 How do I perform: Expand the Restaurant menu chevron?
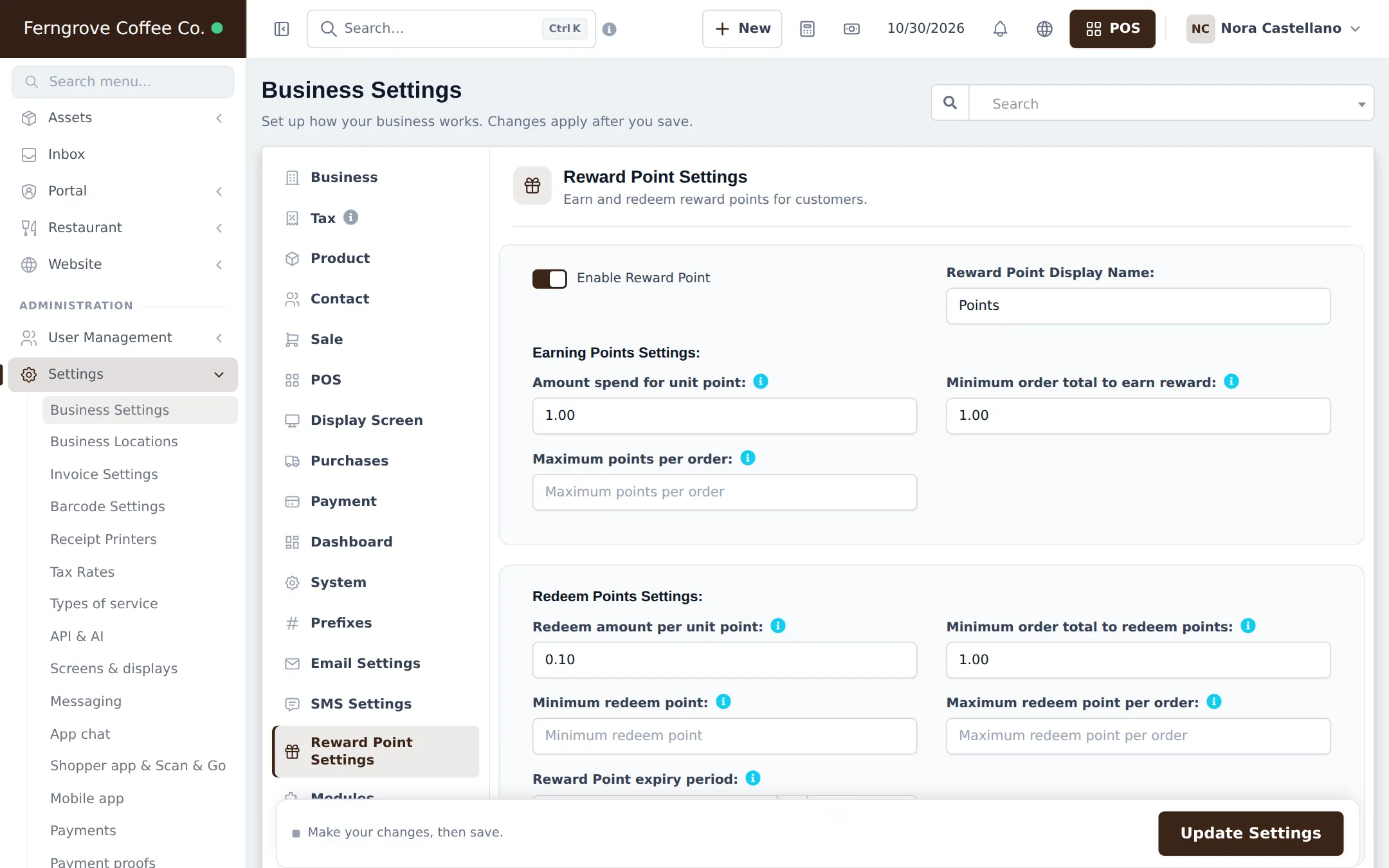[219, 228]
